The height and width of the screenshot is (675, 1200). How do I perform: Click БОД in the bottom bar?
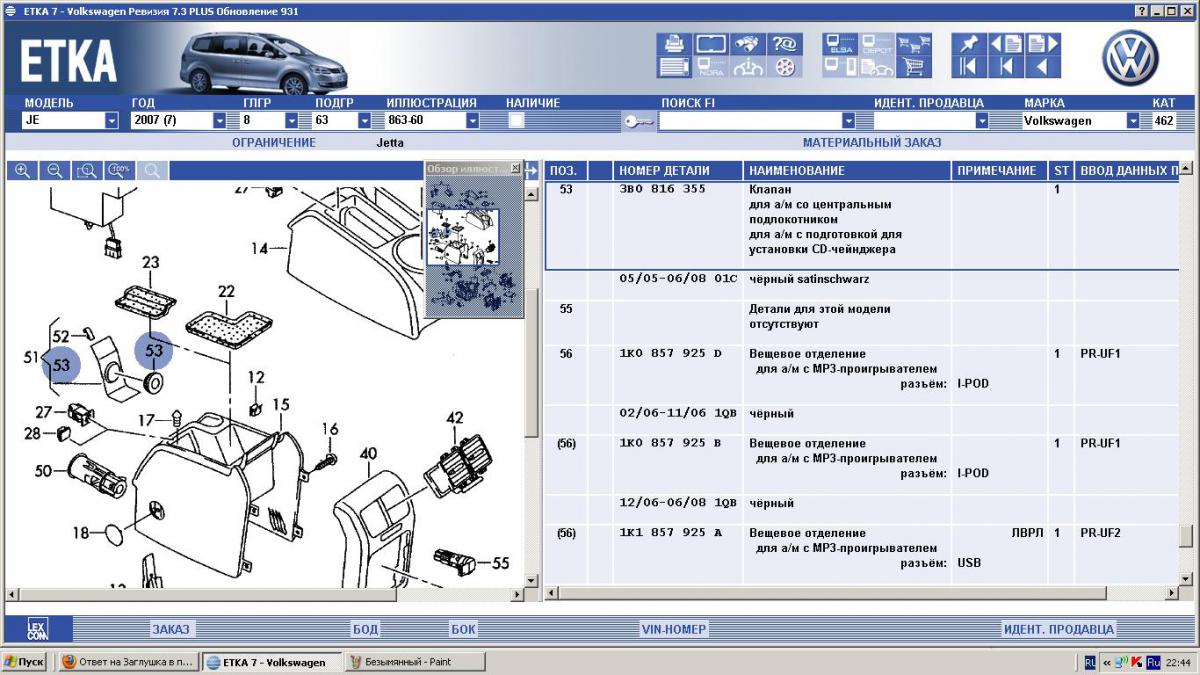[x=365, y=629]
